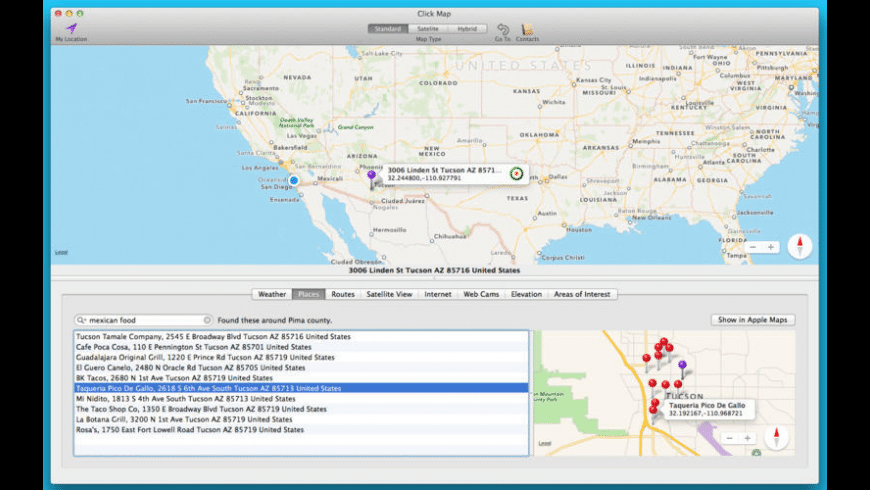Click the My Location arrow icon
Image resolution: width=870 pixels, height=490 pixels.
pyautogui.click(x=71, y=28)
